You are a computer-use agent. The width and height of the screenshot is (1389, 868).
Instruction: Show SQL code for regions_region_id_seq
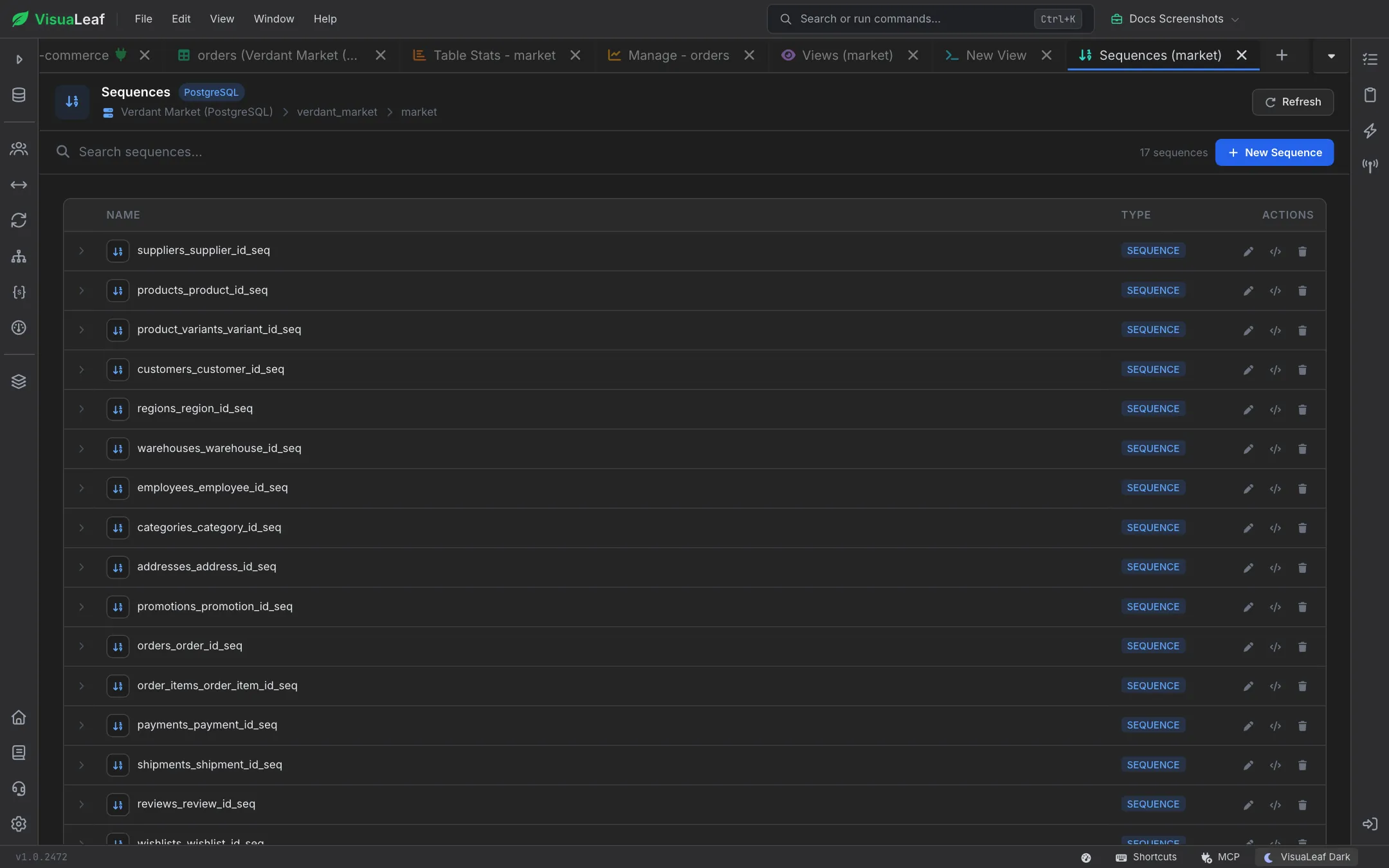(1275, 410)
